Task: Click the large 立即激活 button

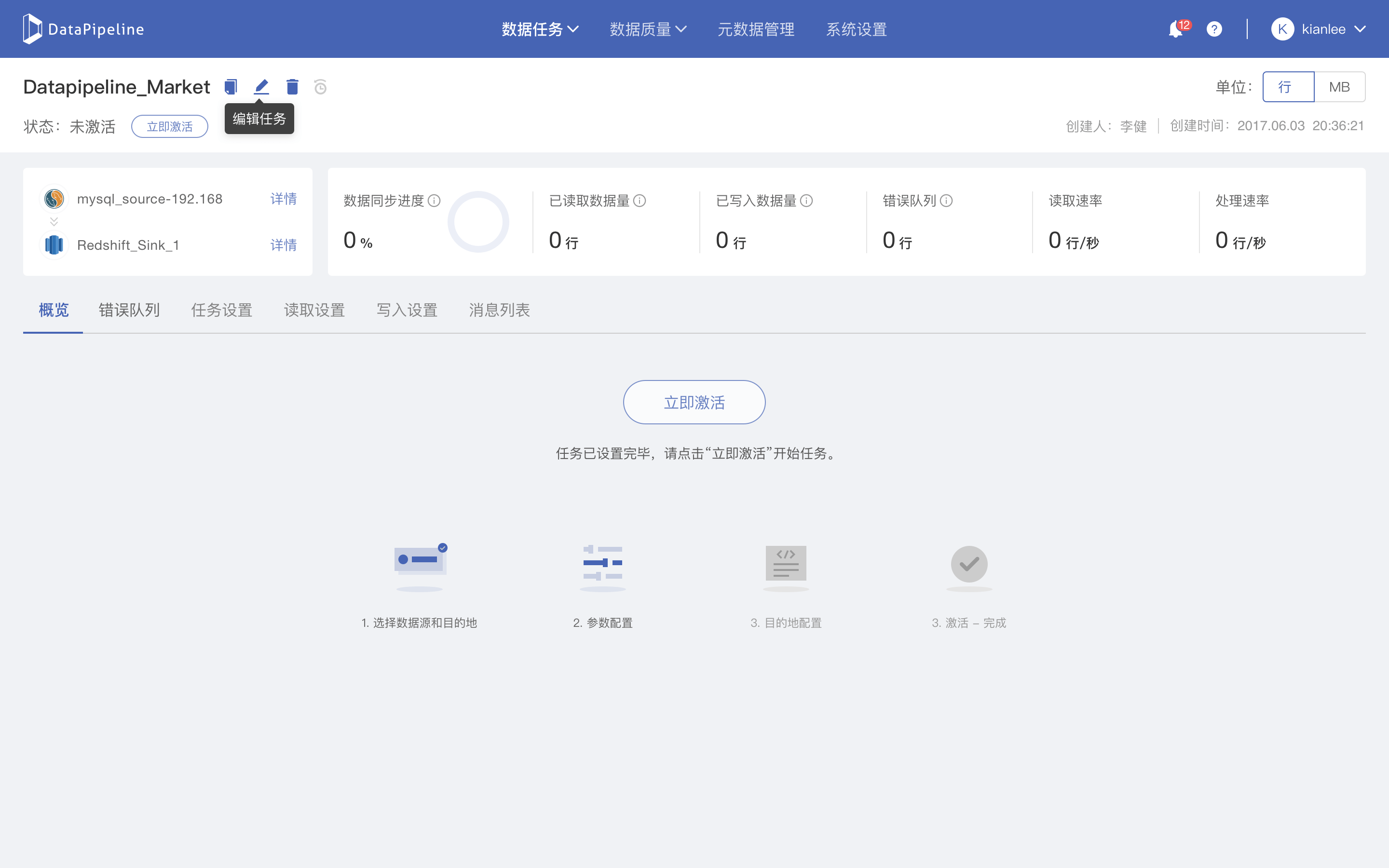Action: pos(694,402)
